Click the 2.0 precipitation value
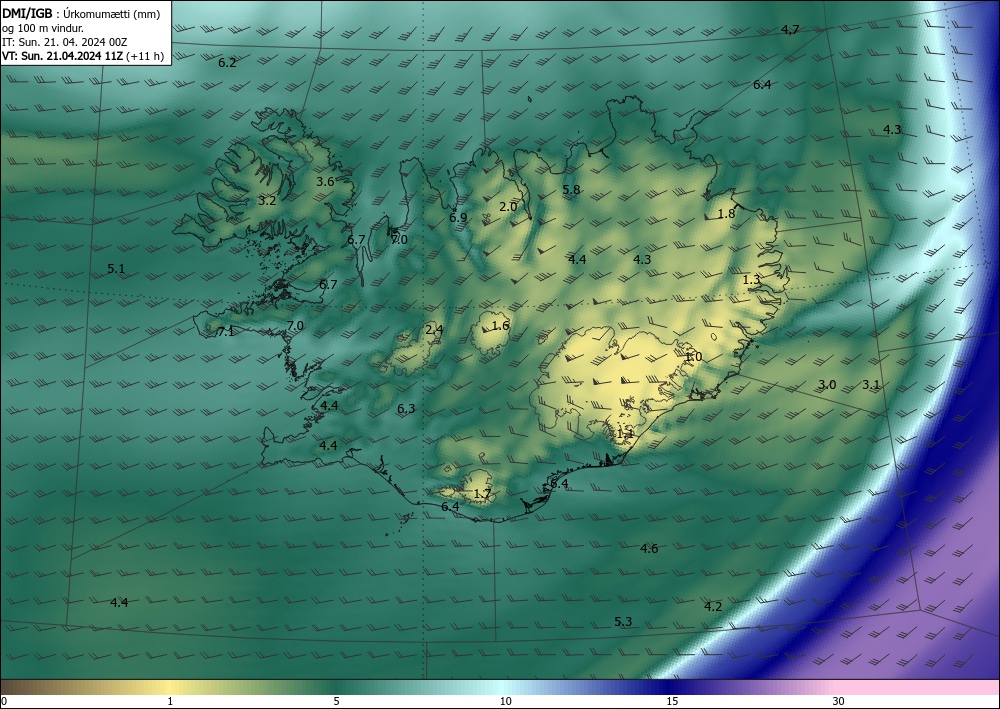 point(508,207)
